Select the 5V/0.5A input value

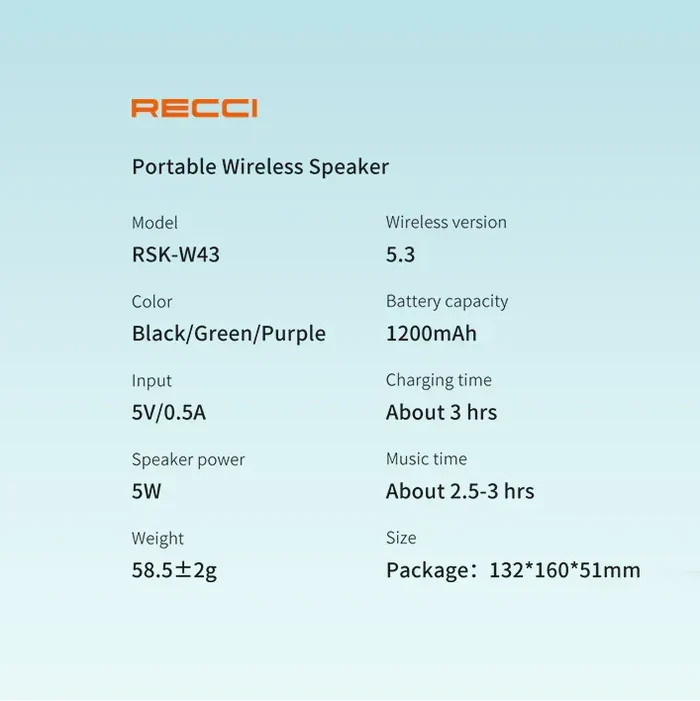click(169, 413)
